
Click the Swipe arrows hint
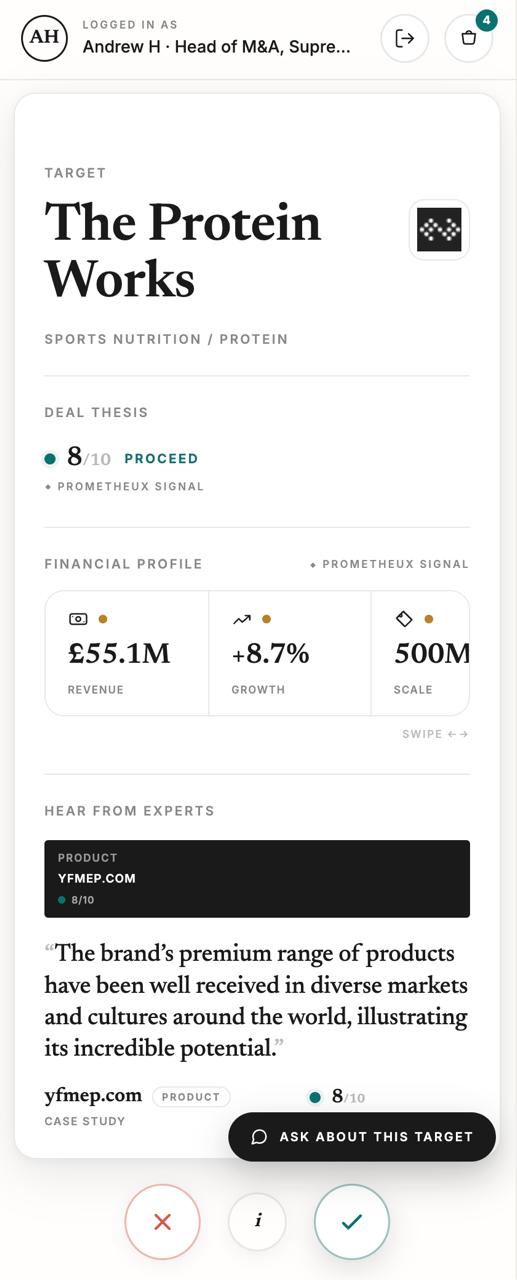click(x=435, y=734)
